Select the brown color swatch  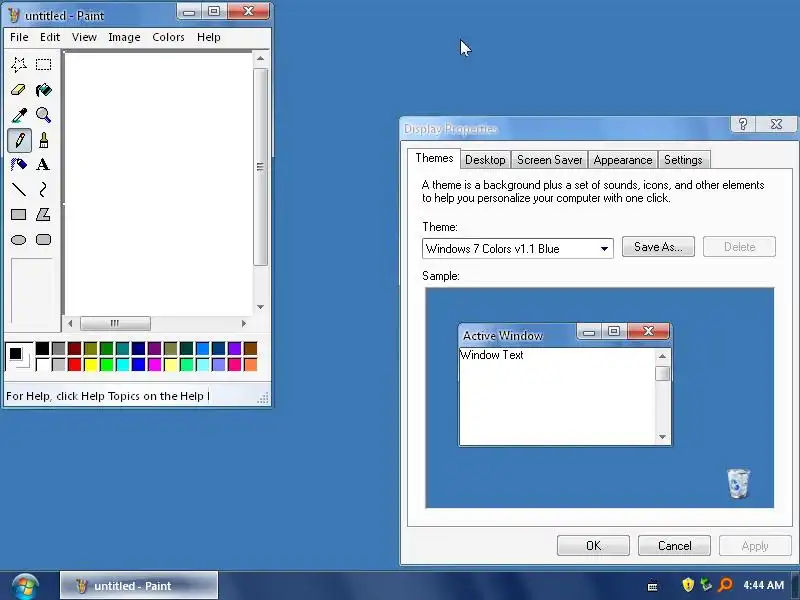[x=250, y=348]
